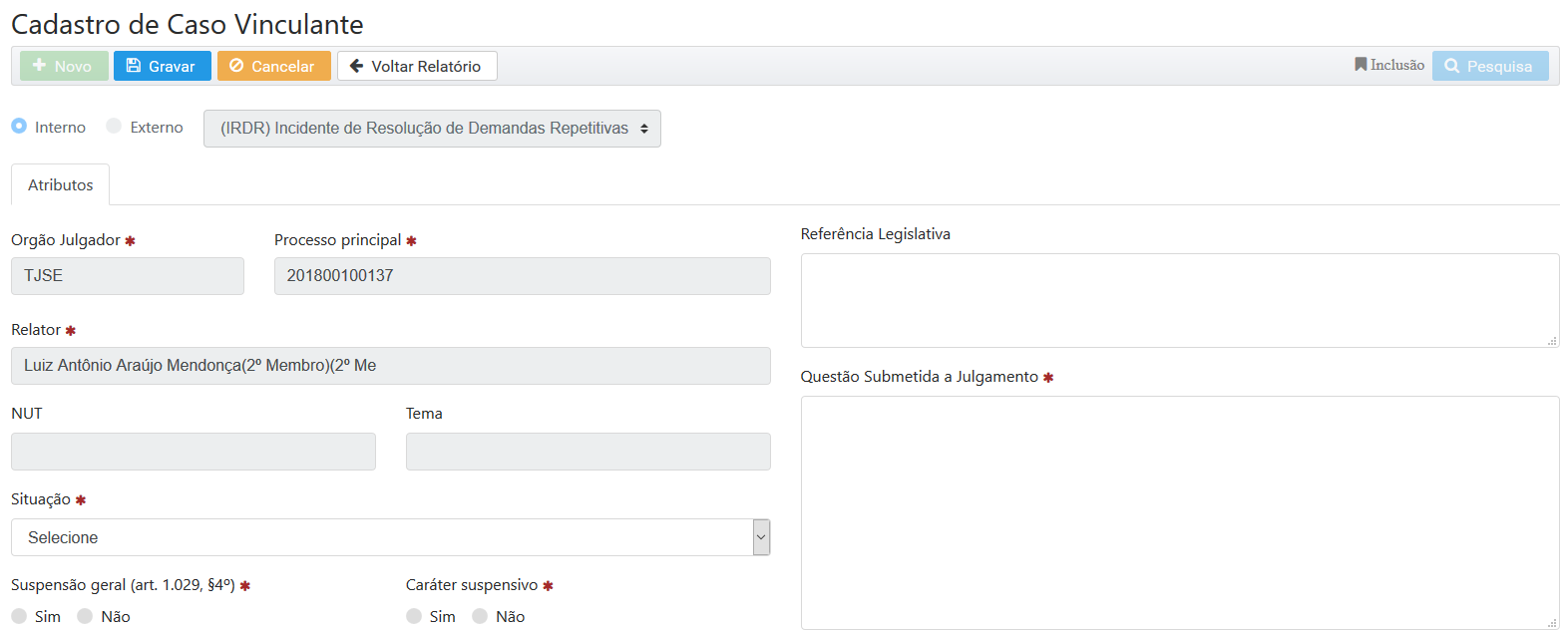This screenshot has height=631, width=1568.
Task: Choose Não for Suspensão geral
Action: click(85, 616)
